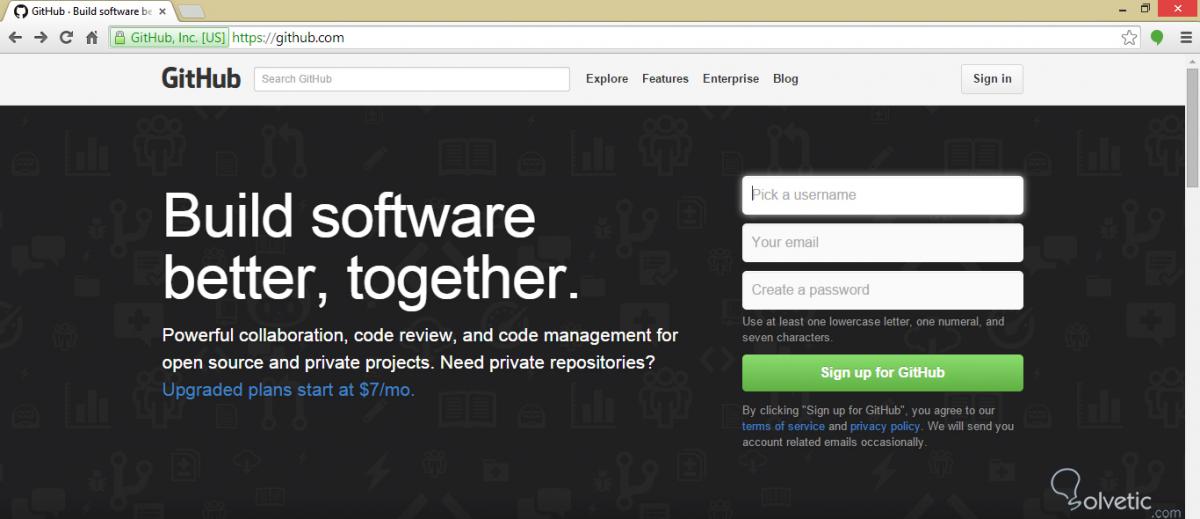Open the Explore menu item
Viewport: 1200px width, 519px height.
tap(607, 79)
